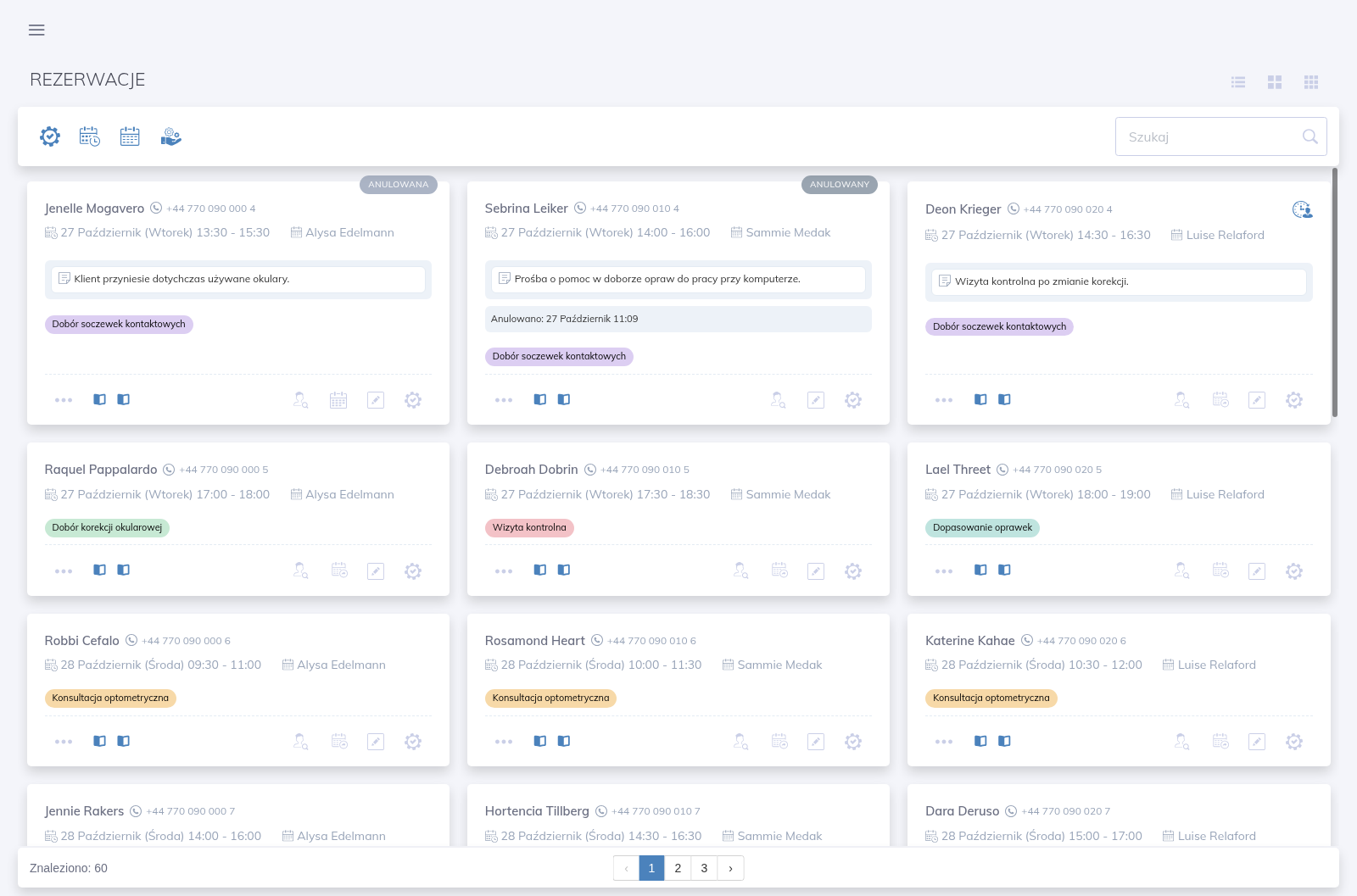Screen dimensions: 1357x896
Task: Click the Szukaj search input field
Action: pos(1220,136)
